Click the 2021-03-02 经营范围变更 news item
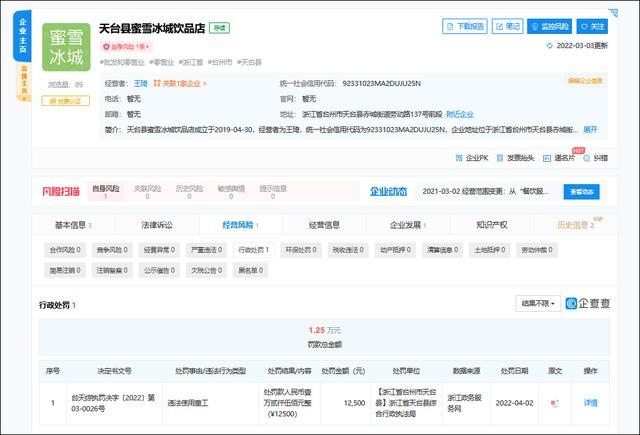Screen dimensions: 640x435 485,191
